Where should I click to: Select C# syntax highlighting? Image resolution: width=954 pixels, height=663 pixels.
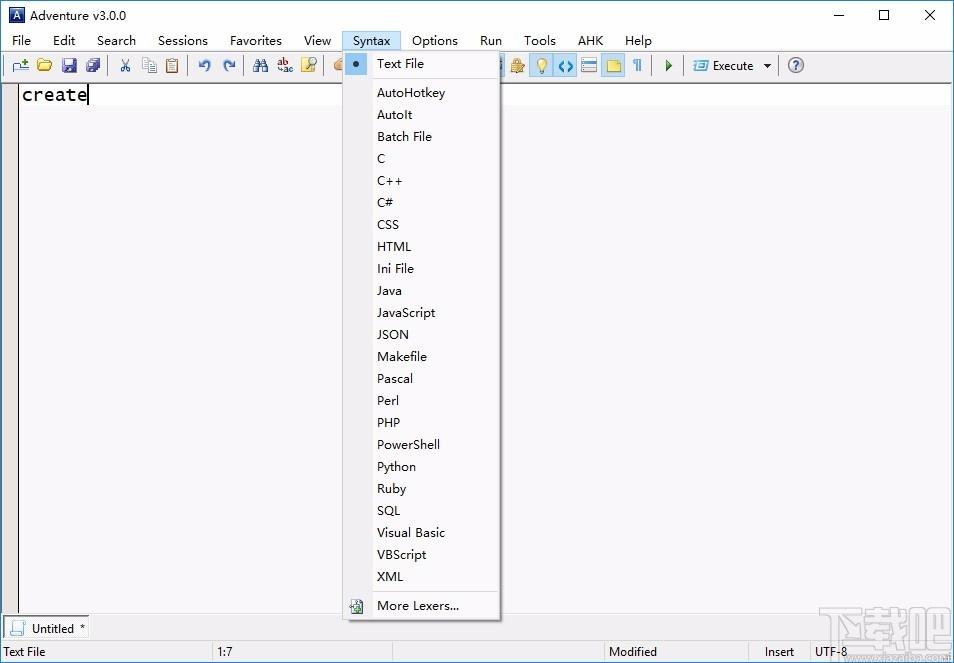(422, 203)
